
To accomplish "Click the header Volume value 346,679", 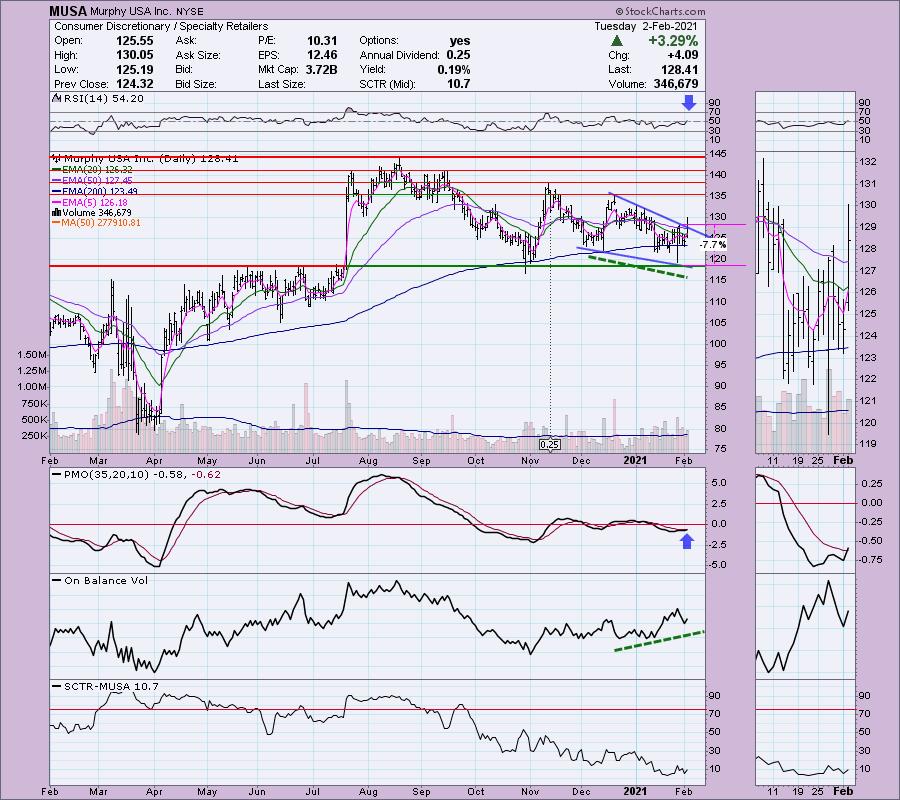I will (676, 84).
